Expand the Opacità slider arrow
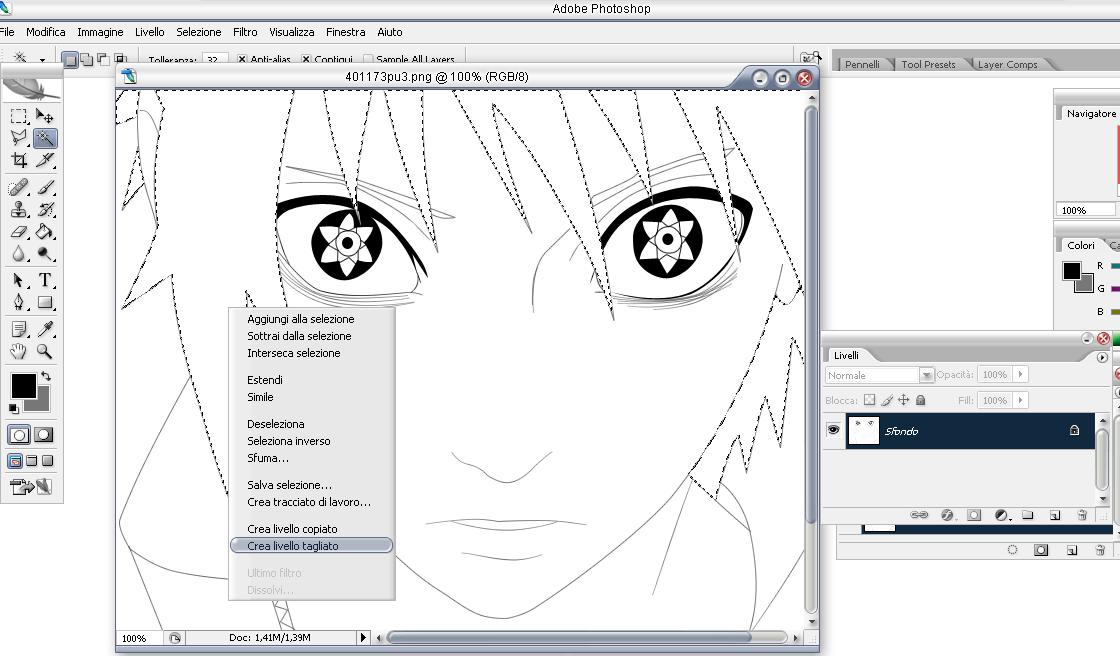 [1020, 374]
